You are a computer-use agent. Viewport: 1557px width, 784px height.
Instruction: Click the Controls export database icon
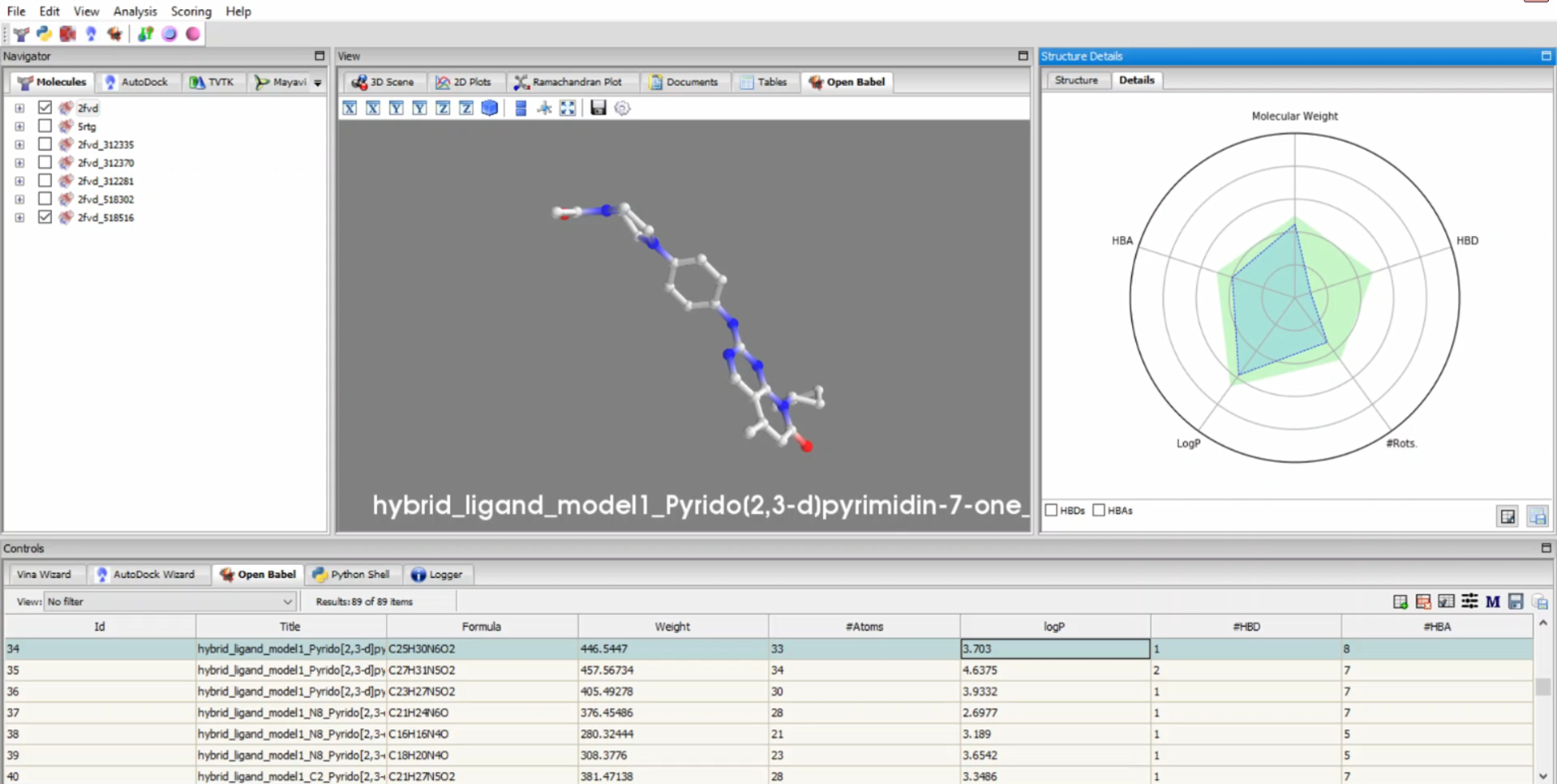pos(1540,602)
